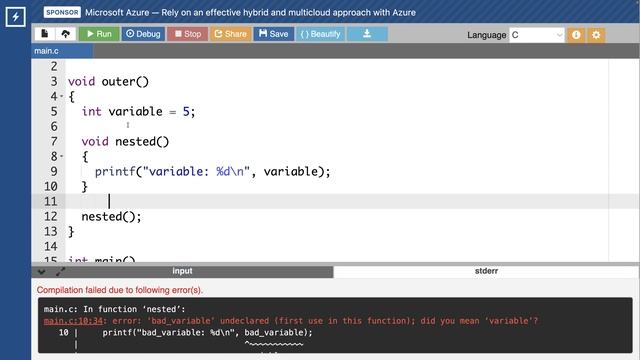
Task: Click the OnlineGDB lightning logo
Action: point(15,17)
